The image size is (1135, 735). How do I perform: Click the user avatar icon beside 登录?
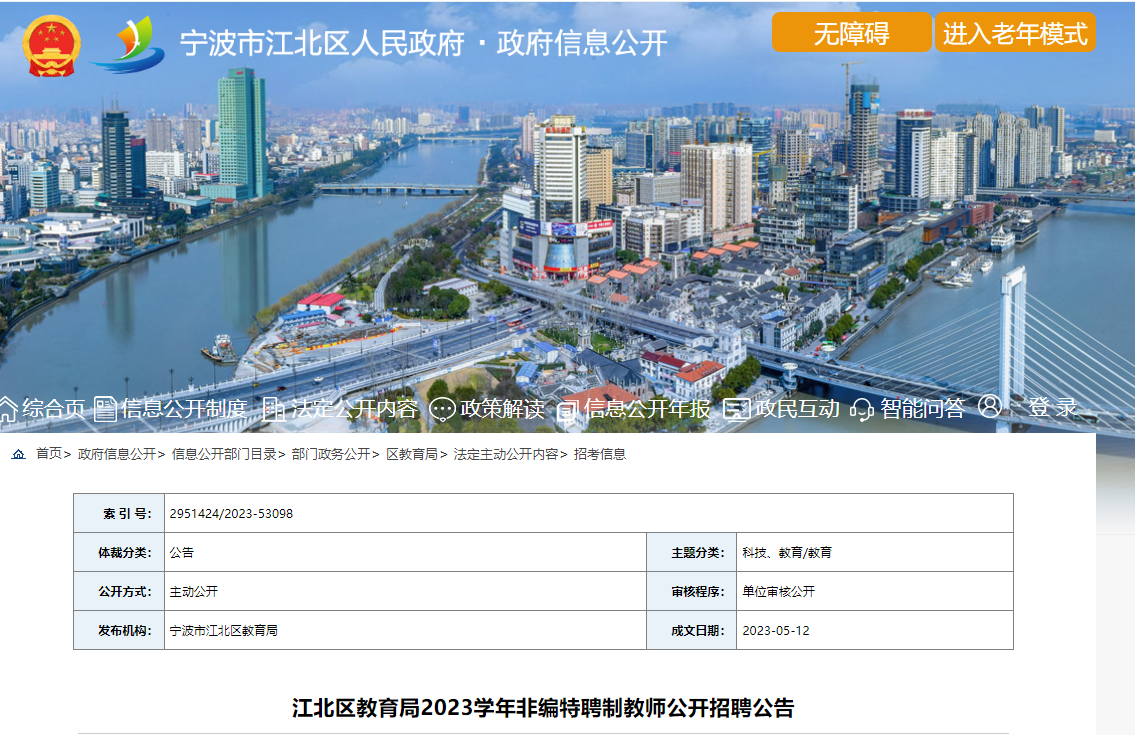tap(990, 406)
